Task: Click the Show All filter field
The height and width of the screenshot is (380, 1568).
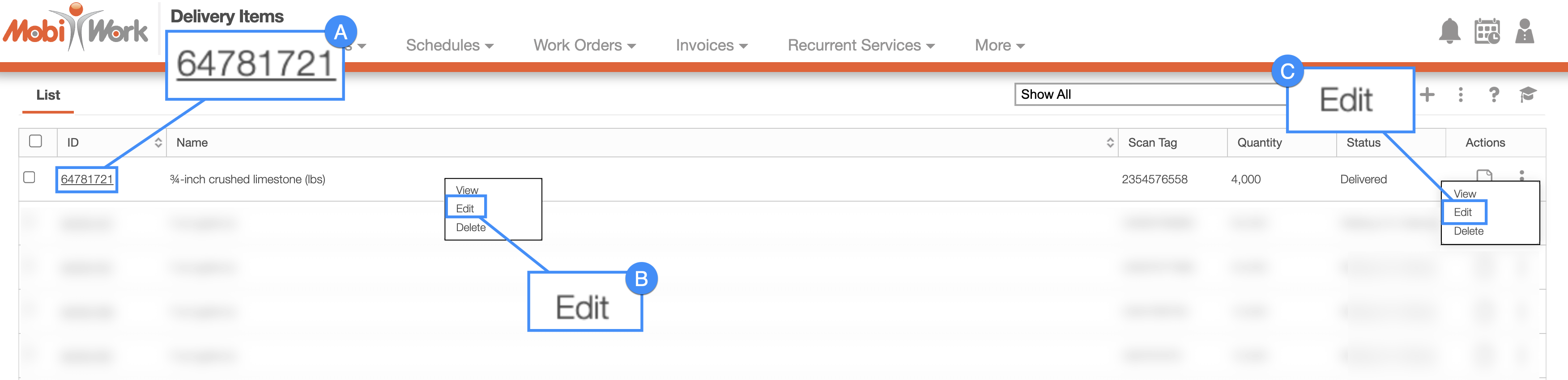Action: click(1150, 94)
